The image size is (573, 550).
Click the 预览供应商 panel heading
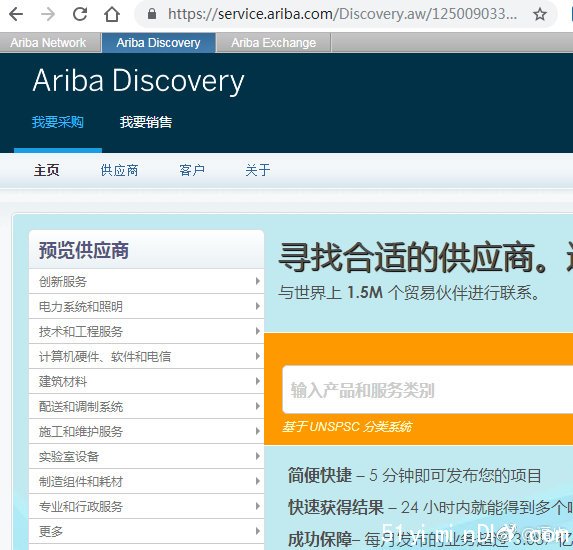[84, 250]
